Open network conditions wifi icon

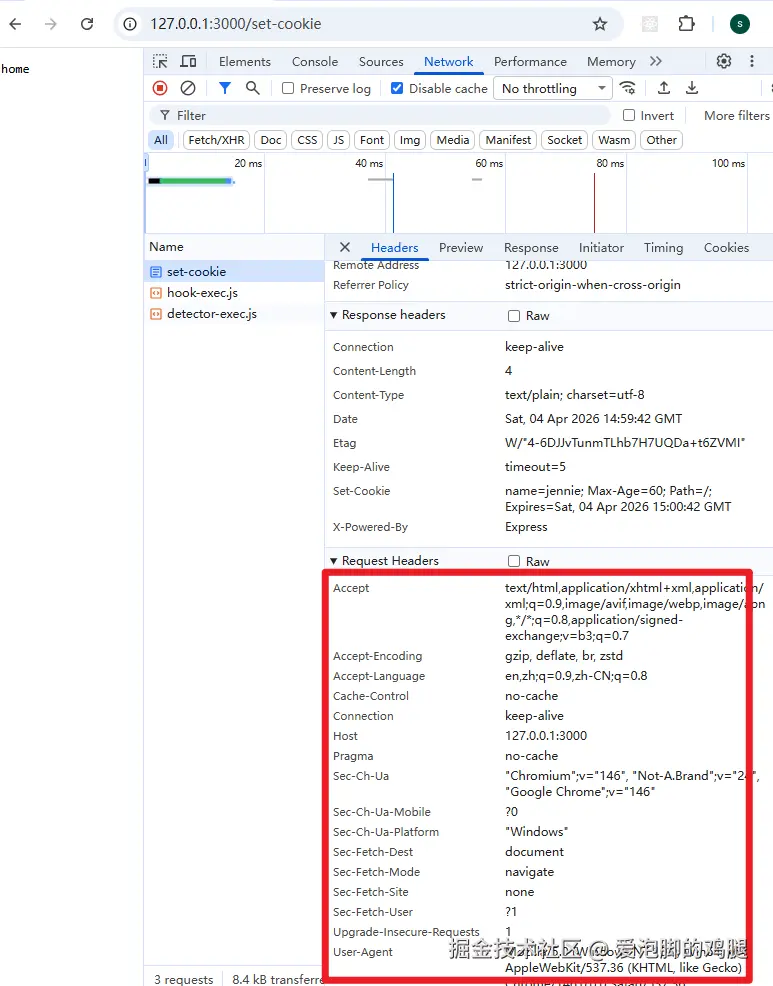tap(627, 88)
